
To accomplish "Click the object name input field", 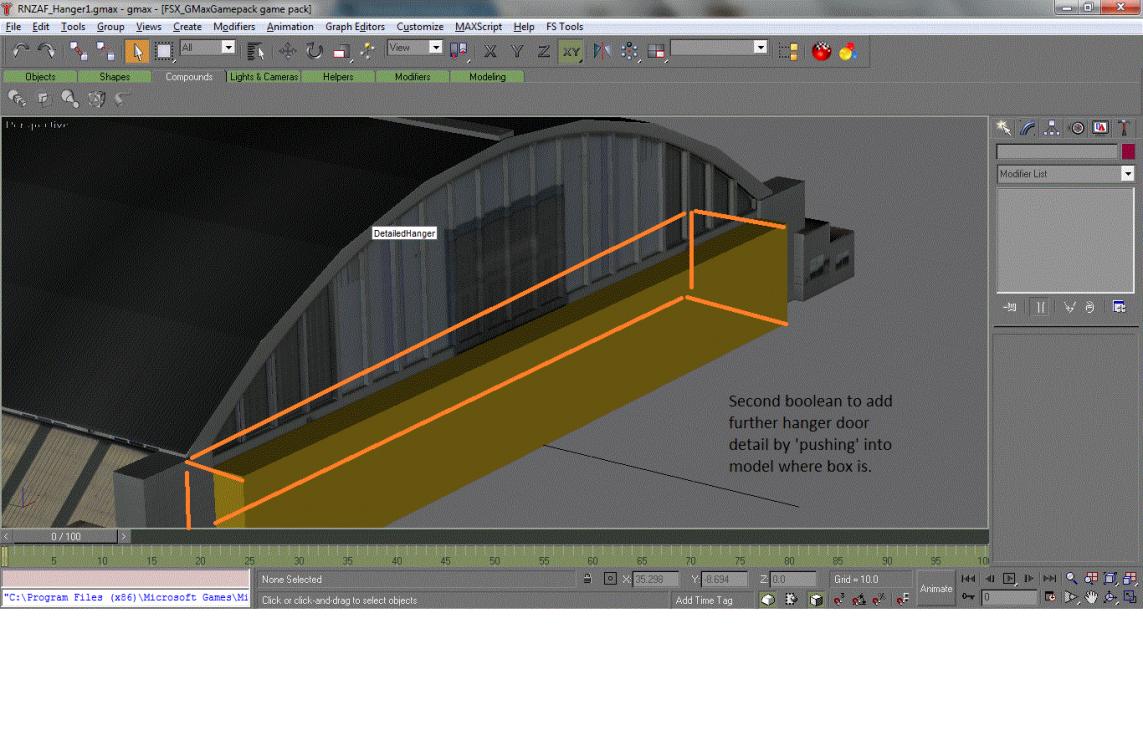I will [1056, 152].
